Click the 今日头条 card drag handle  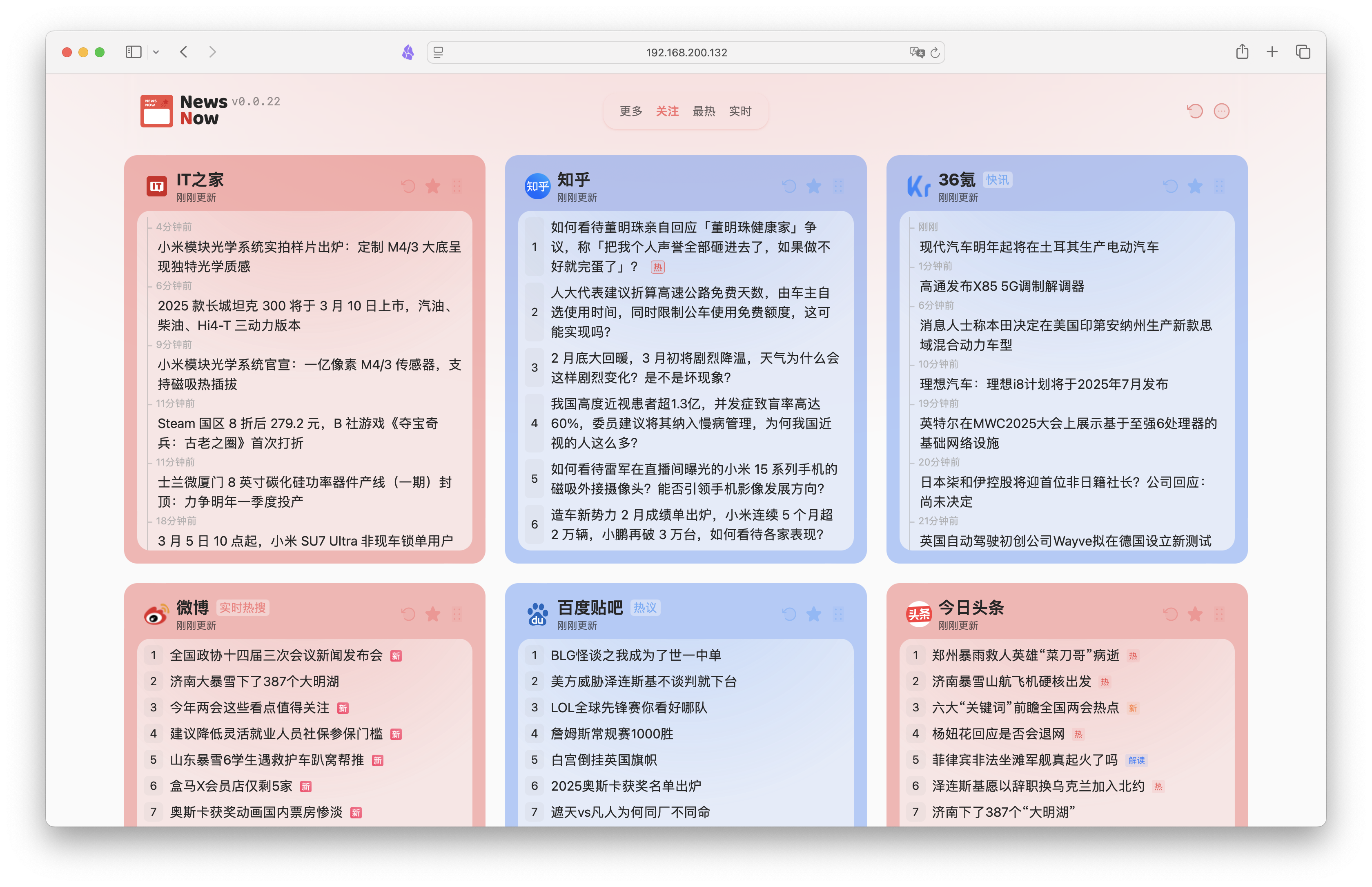[1219, 614]
